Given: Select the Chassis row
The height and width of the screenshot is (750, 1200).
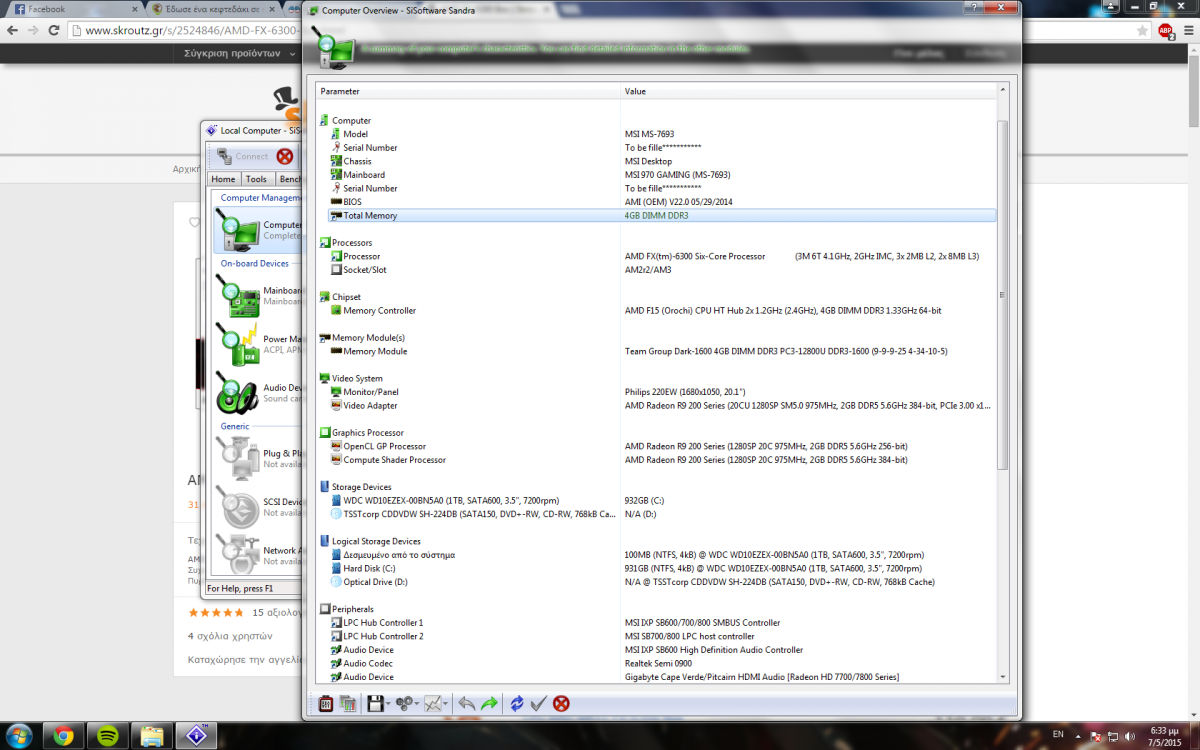Looking at the screenshot, I should point(656,161).
